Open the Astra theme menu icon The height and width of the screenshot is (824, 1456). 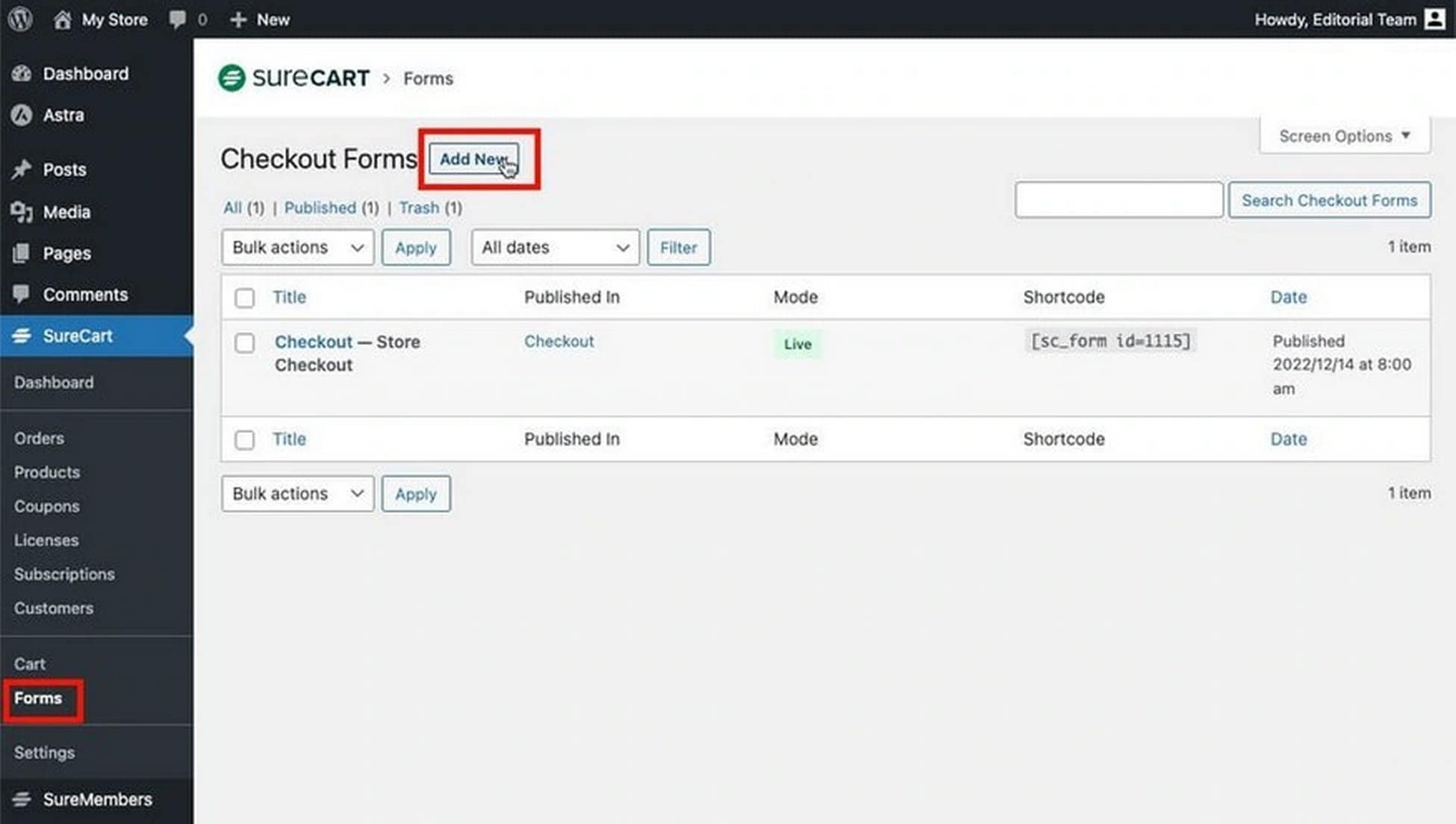pyautogui.click(x=21, y=115)
